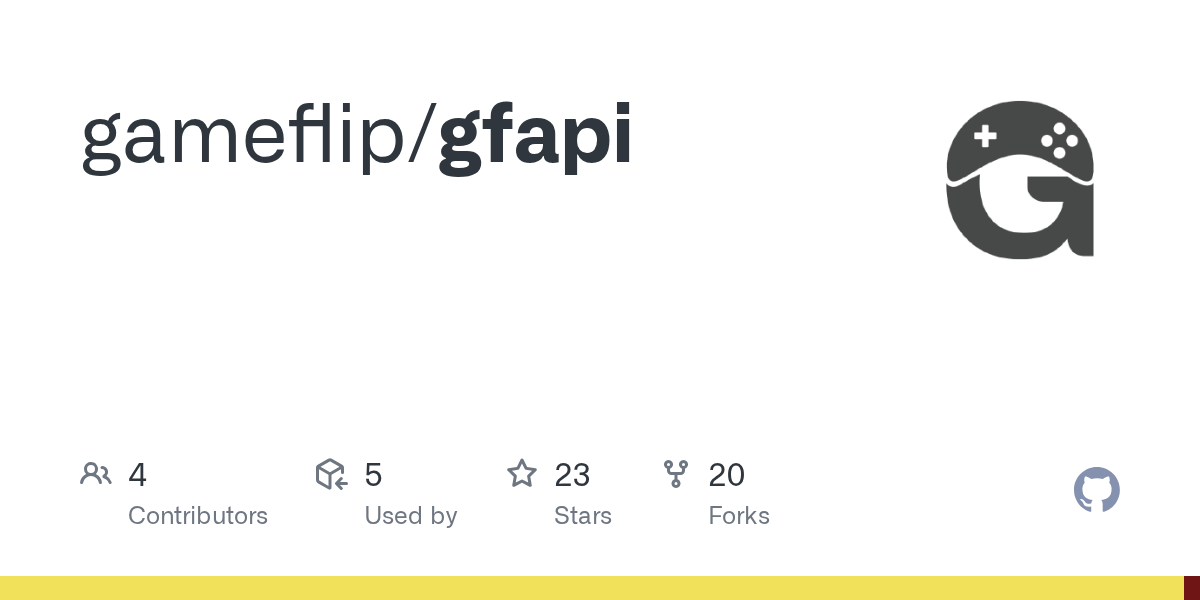Click the four-dot button cluster on controller logo
Image resolution: width=1200 pixels, height=600 pixels.
(x=1059, y=140)
